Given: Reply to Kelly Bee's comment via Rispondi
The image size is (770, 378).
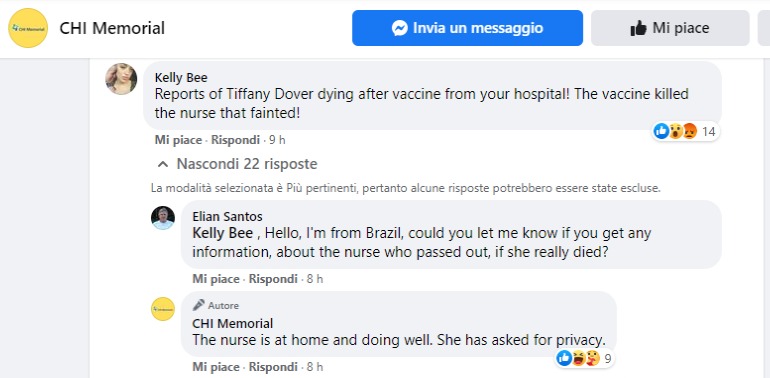Looking at the screenshot, I should tap(235, 140).
